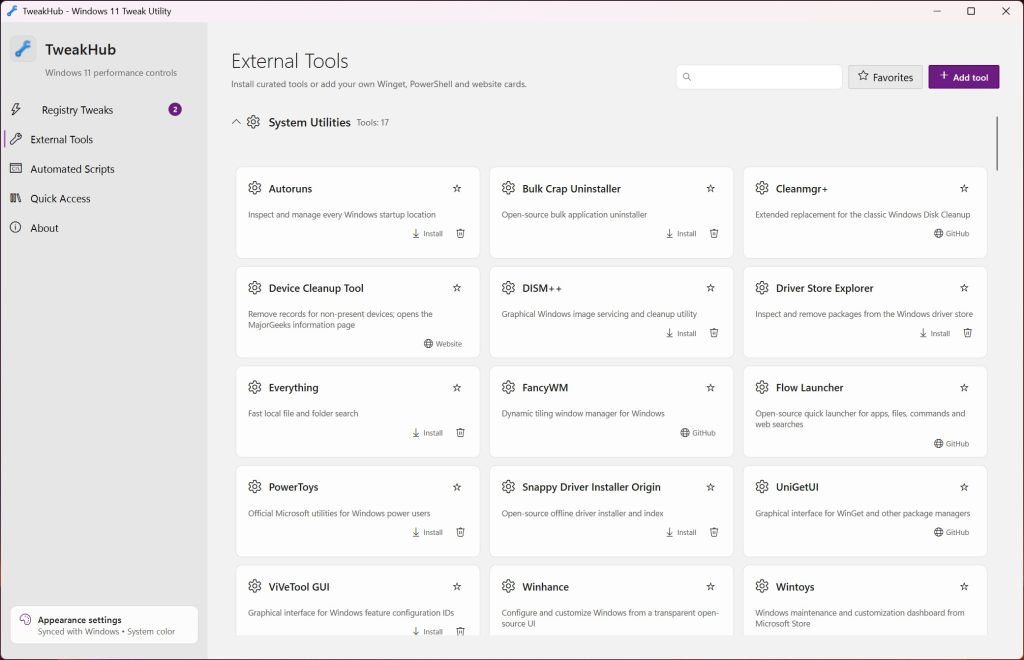
Task: Star the FancyWM tool
Action: click(711, 388)
